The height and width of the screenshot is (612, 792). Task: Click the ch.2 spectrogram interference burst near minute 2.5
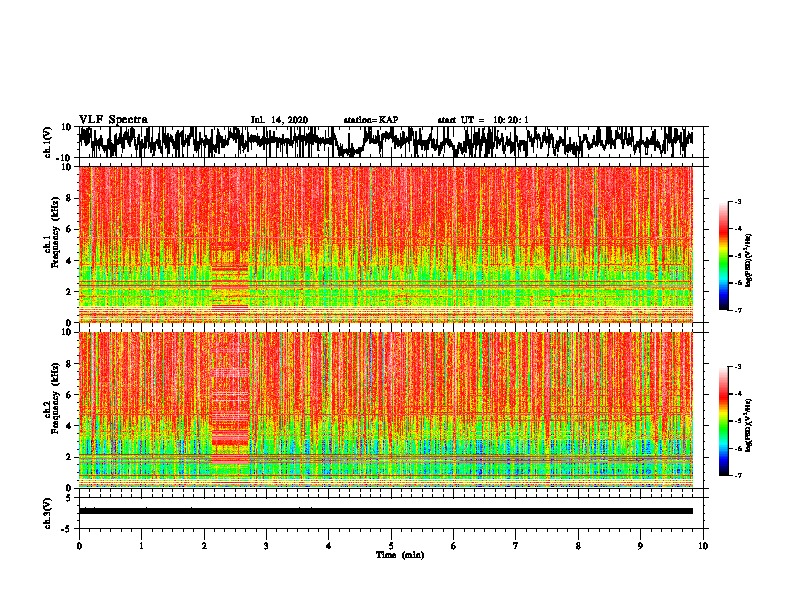pyautogui.click(x=230, y=404)
